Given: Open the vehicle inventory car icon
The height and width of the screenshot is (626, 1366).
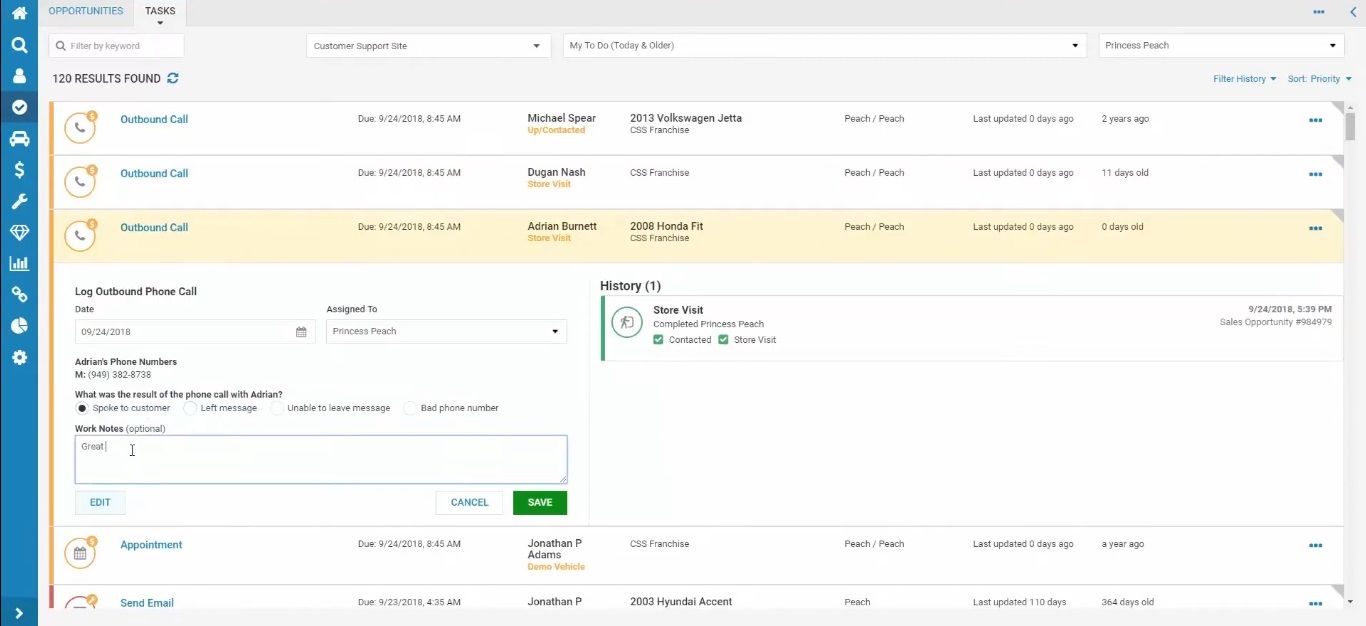Looking at the screenshot, I should coord(19,138).
